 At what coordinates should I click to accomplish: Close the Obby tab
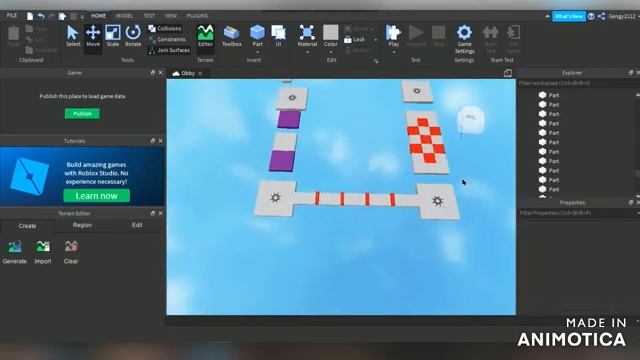[x=200, y=73]
